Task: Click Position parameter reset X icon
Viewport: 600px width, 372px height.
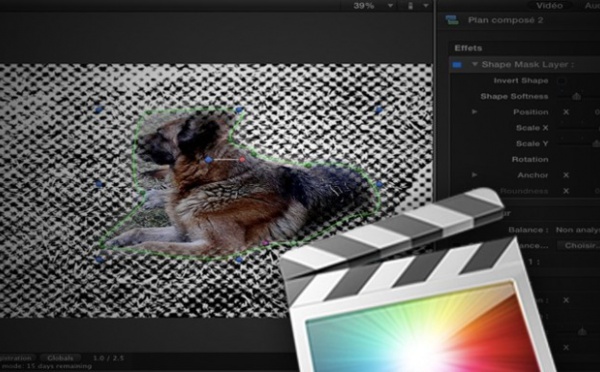Action: tap(566, 112)
